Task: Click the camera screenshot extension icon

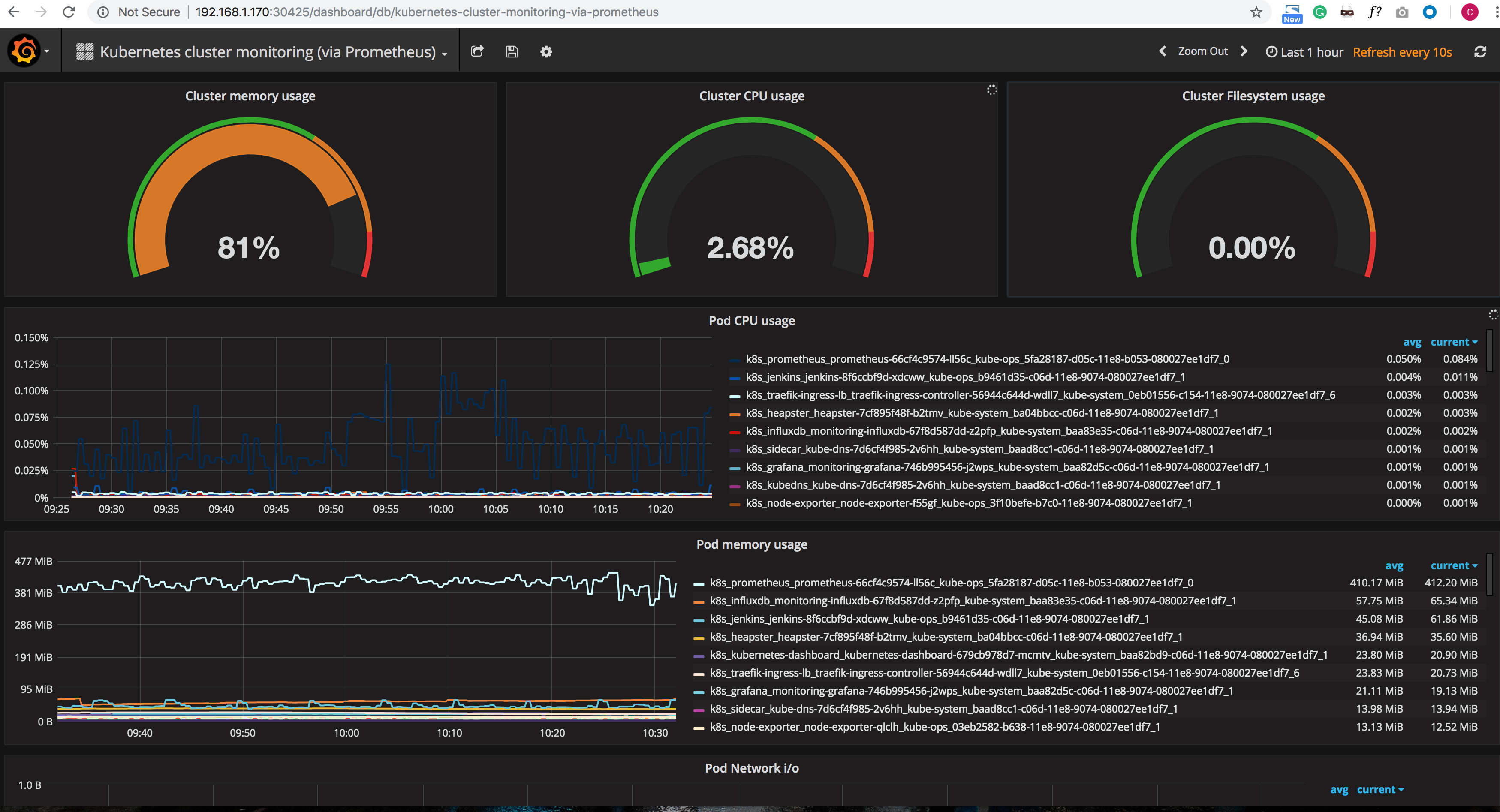Action: (1402, 12)
